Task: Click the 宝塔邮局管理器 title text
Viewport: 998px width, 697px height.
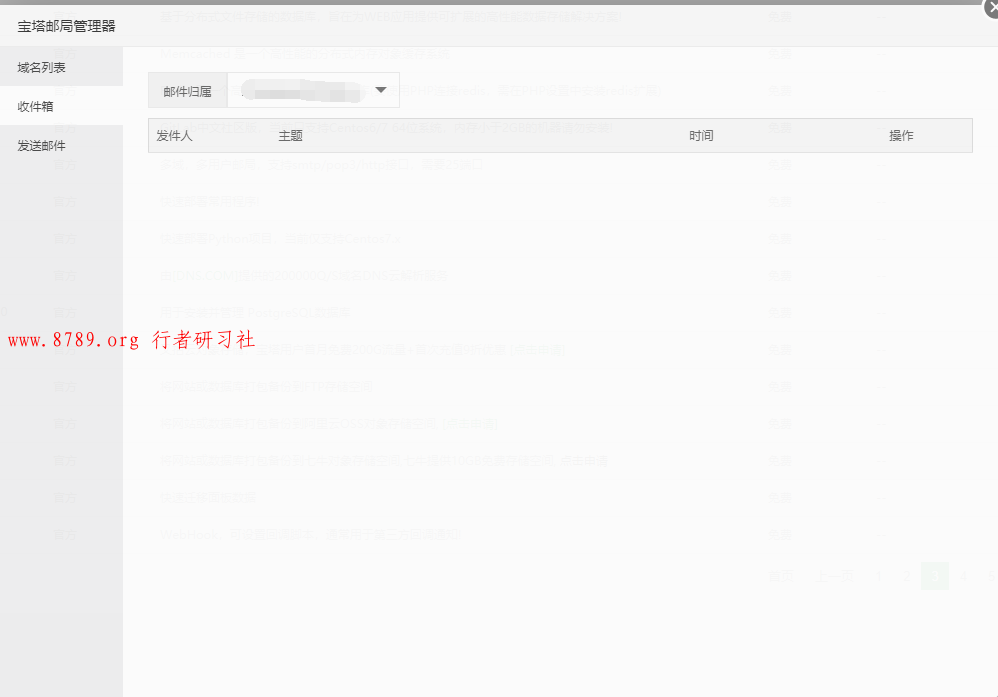Action: (x=66, y=26)
